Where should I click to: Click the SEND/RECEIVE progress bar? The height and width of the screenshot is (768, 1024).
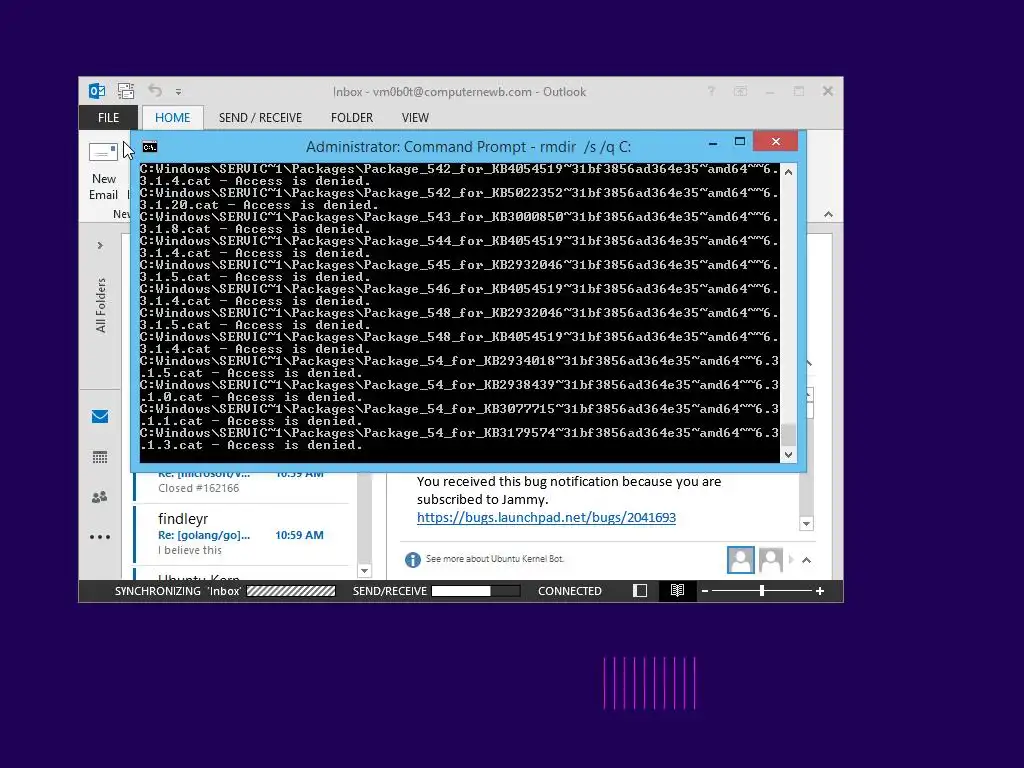[x=475, y=591]
